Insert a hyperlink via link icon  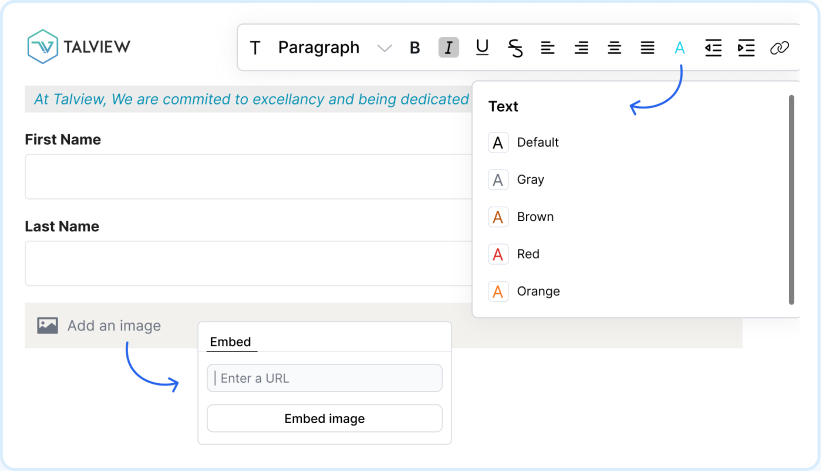pos(780,48)
